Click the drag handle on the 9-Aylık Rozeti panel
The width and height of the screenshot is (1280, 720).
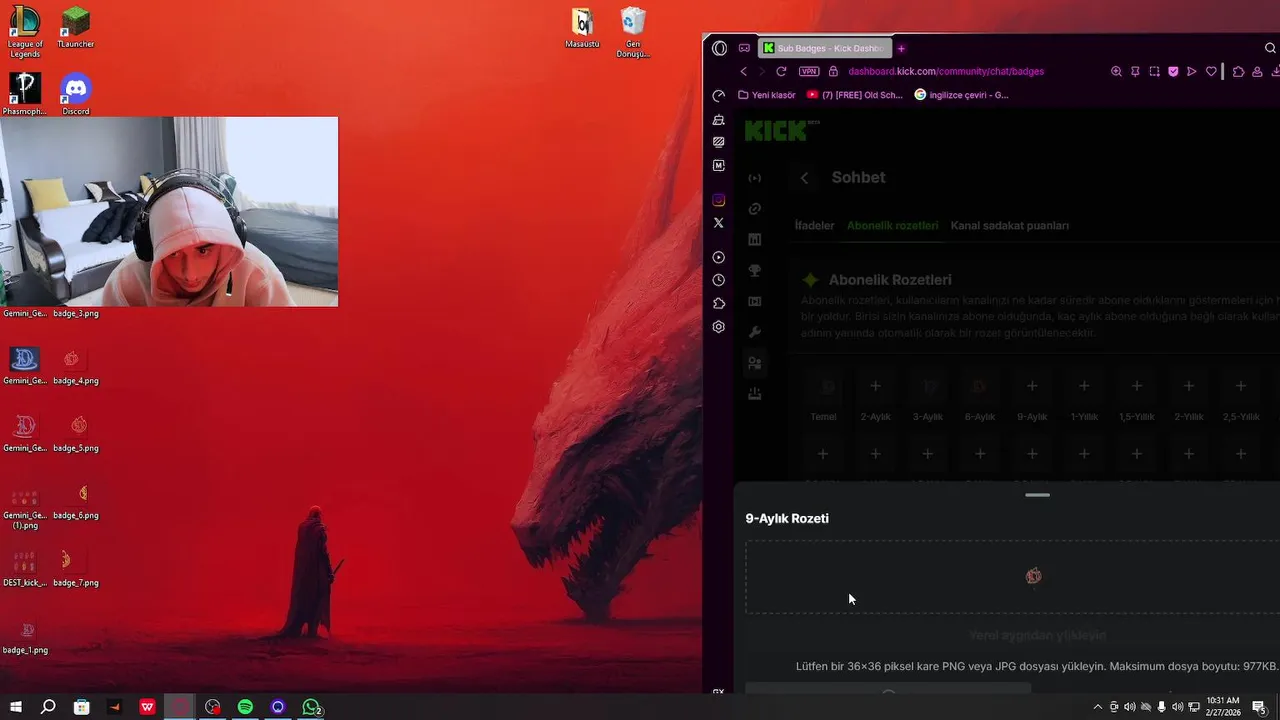(x=1037, y=495)
